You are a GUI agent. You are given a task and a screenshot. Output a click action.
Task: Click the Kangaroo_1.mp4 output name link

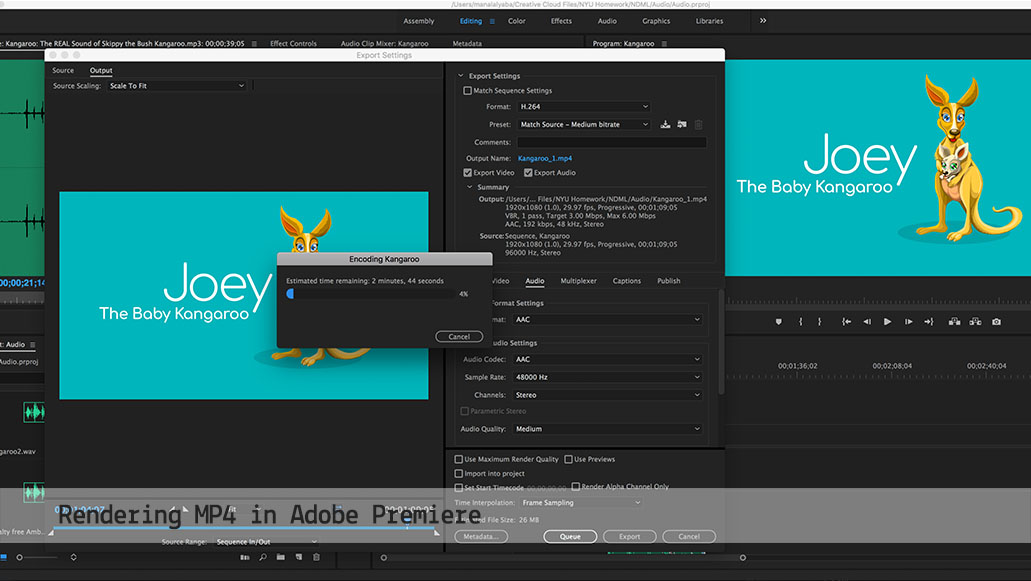545,158
